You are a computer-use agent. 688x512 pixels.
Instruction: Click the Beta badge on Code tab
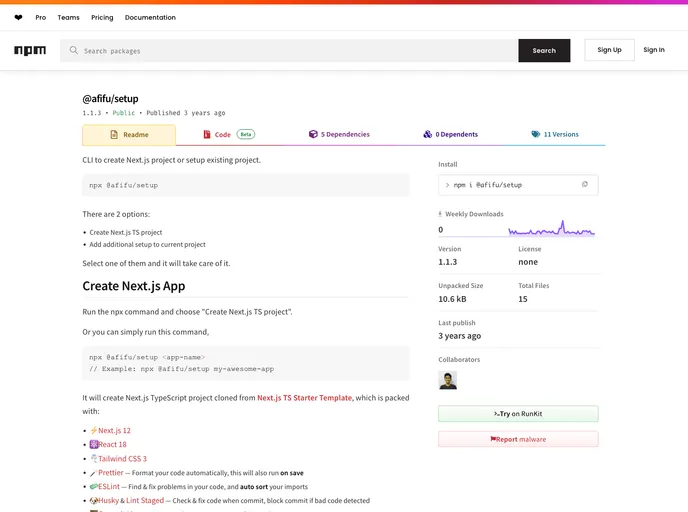pyautogui.click(x=246, y=134)
